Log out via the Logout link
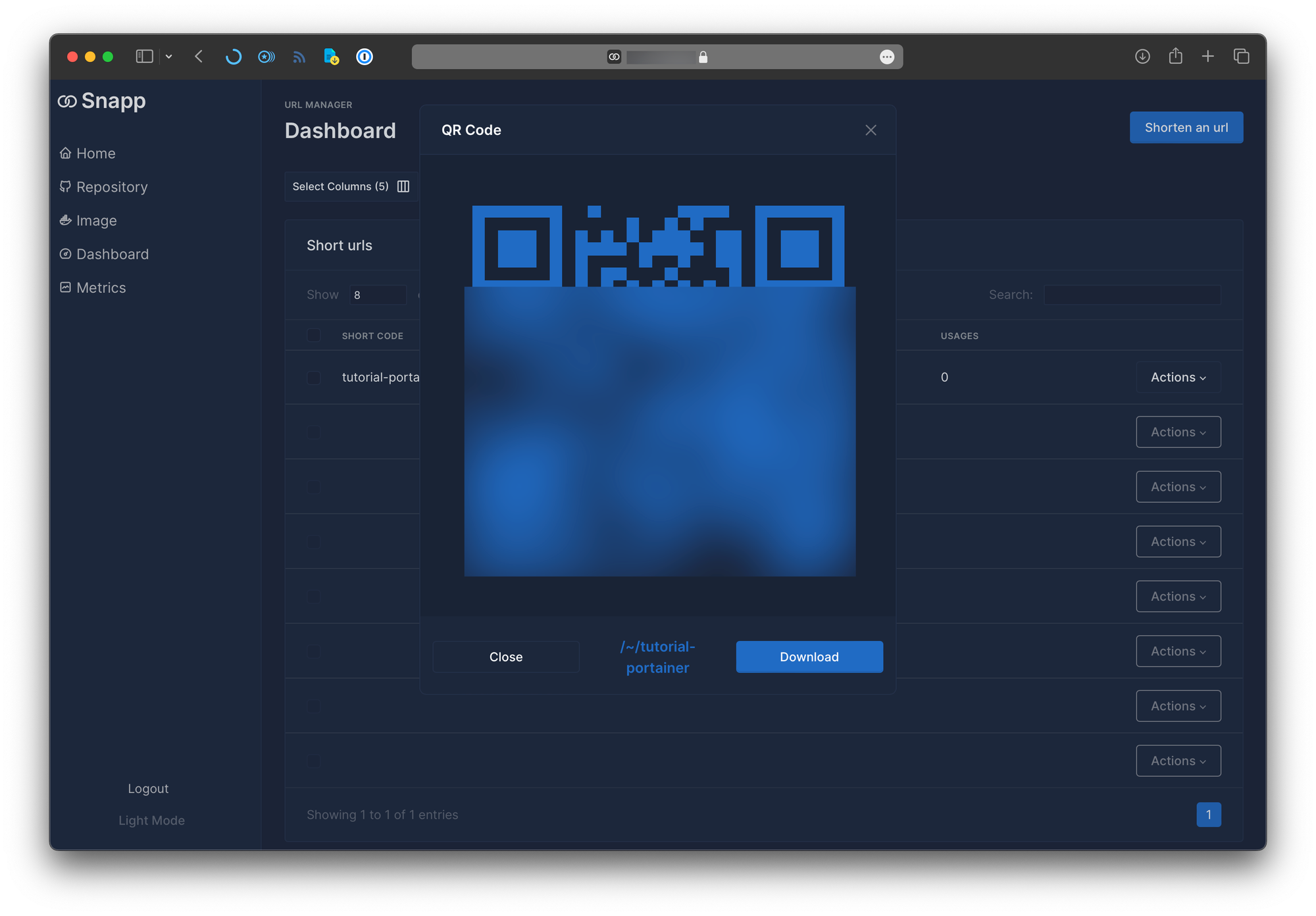 148,788
